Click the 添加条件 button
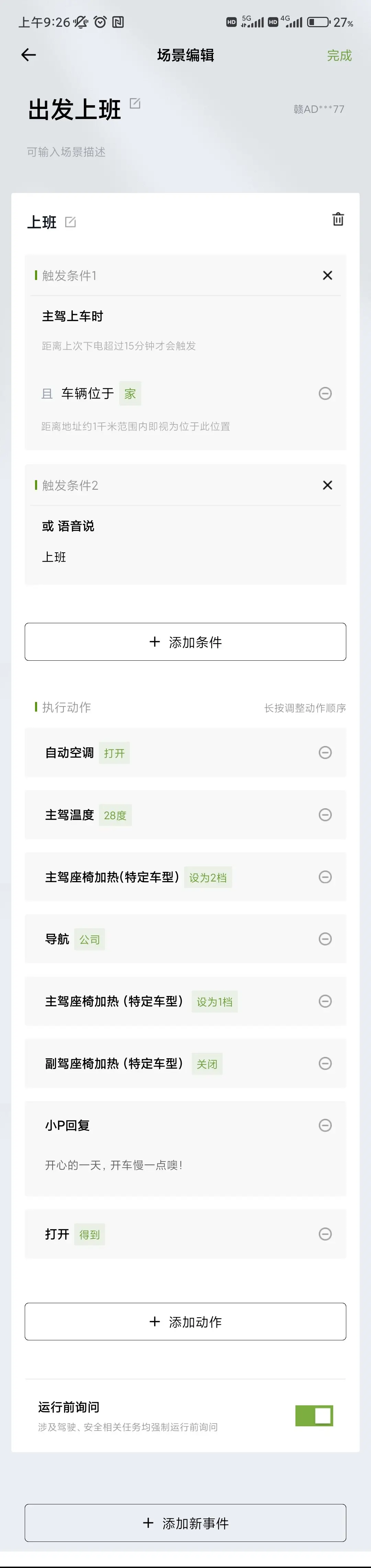The image size is (371, 1568). click(185, 641)
